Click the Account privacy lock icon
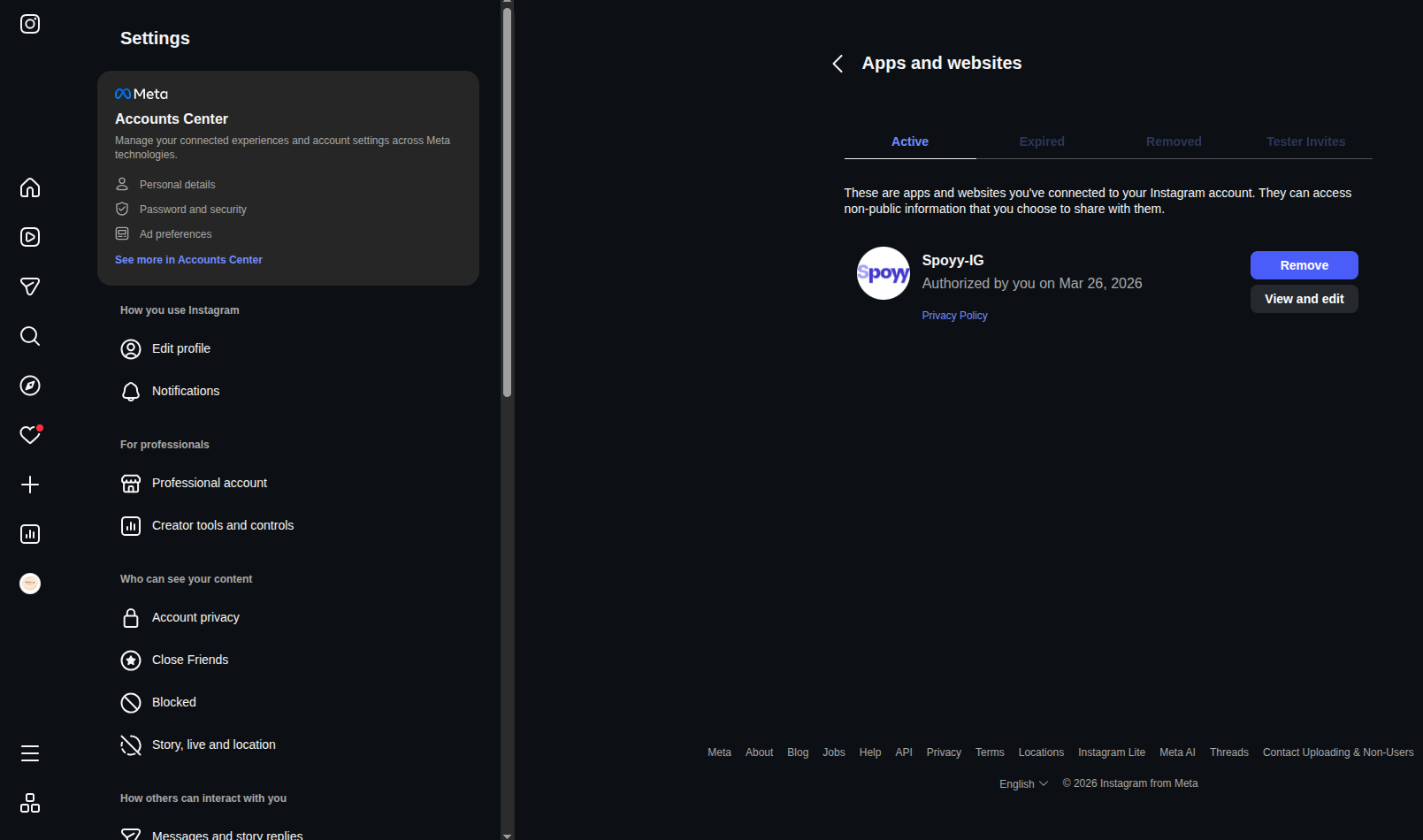1423x840 pixels. tap(131, 618)
